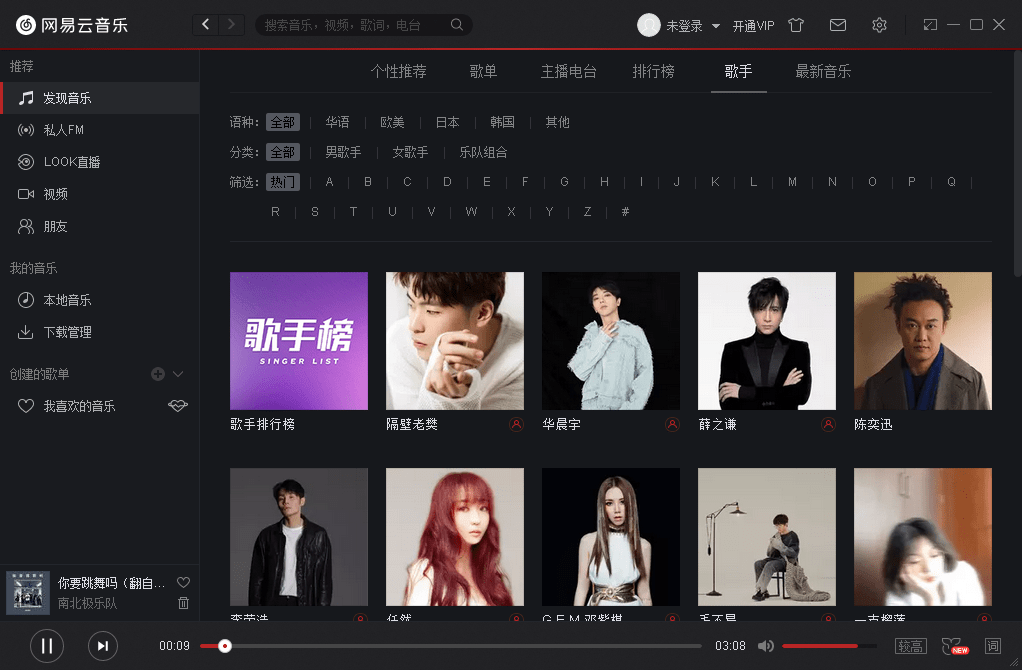The height and width of the screenshot is (670, 1022).
Task: Collapse the 创建的歌单 section chevron
Action: tap(178, 374)
